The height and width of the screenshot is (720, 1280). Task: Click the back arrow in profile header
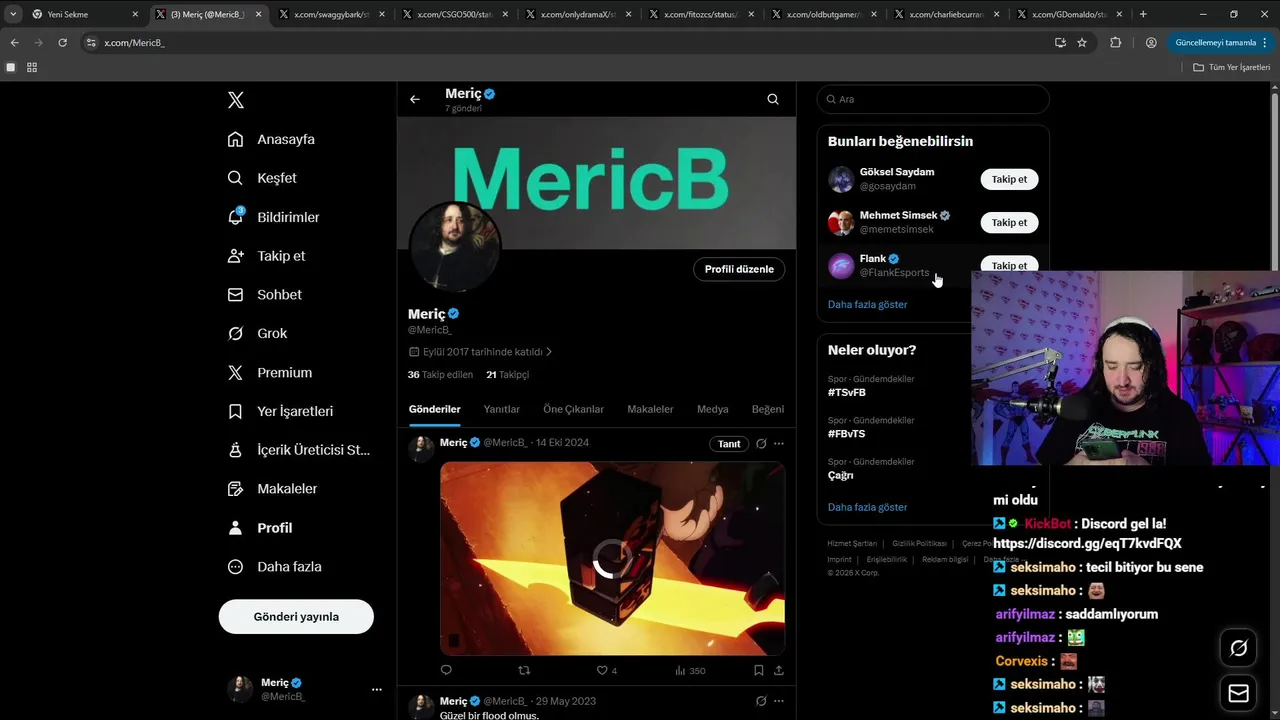(x=415, y=99)
